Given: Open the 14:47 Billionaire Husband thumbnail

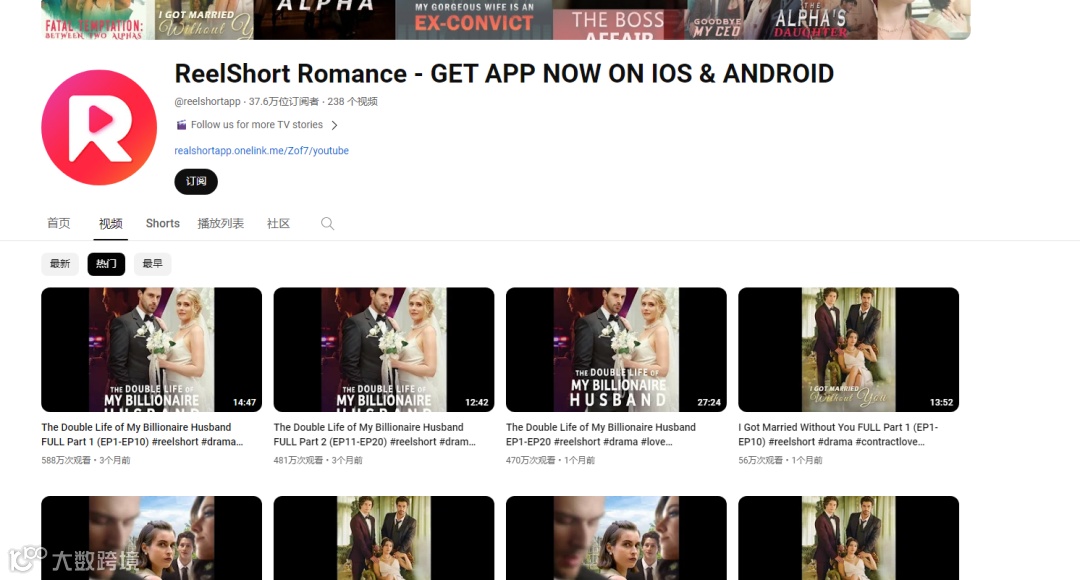Looking at the screenshot, I should click(152, 350).
